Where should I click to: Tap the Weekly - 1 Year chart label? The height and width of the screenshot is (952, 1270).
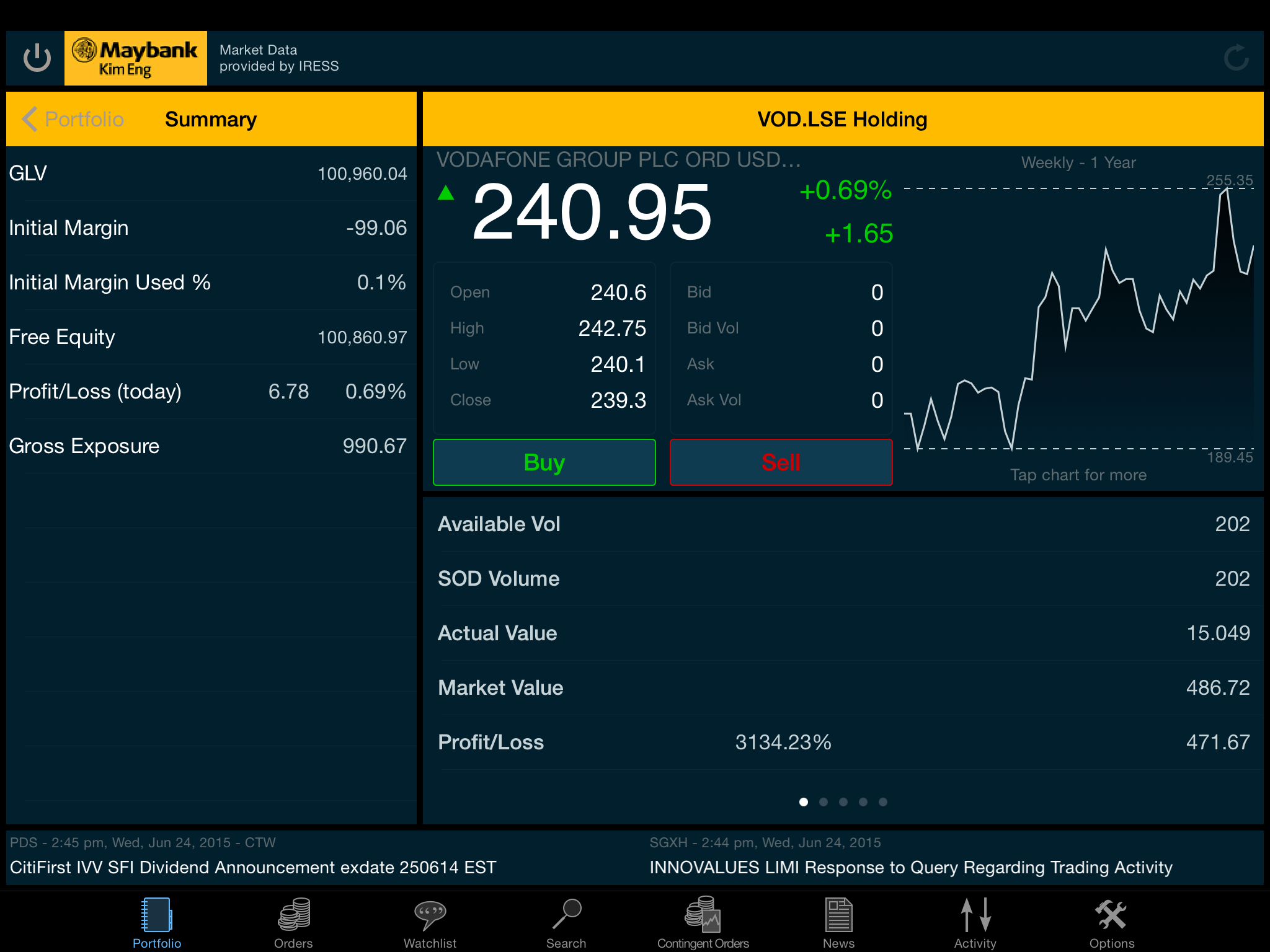(1078, 163)
